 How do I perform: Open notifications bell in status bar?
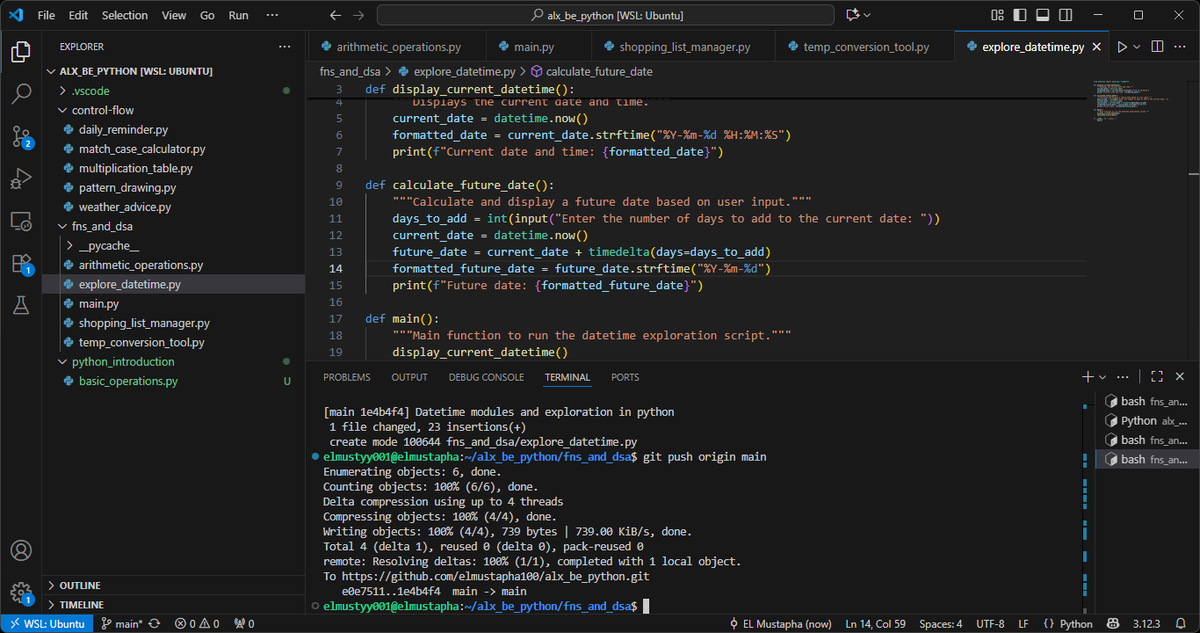click(x=1181, y=624)
